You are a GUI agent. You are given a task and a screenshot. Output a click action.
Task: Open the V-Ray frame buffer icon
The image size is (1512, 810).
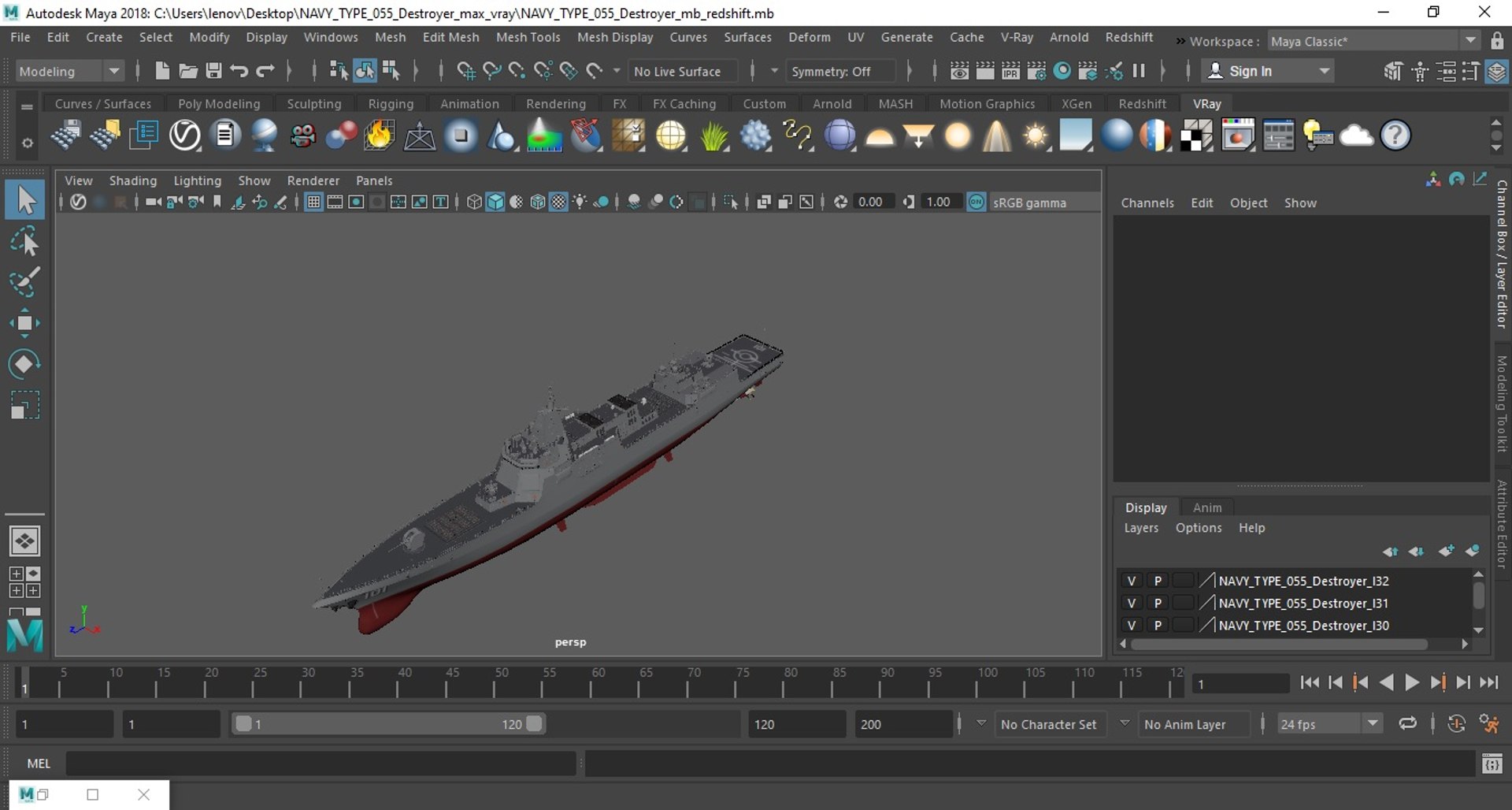click(x=1237, y=136)
